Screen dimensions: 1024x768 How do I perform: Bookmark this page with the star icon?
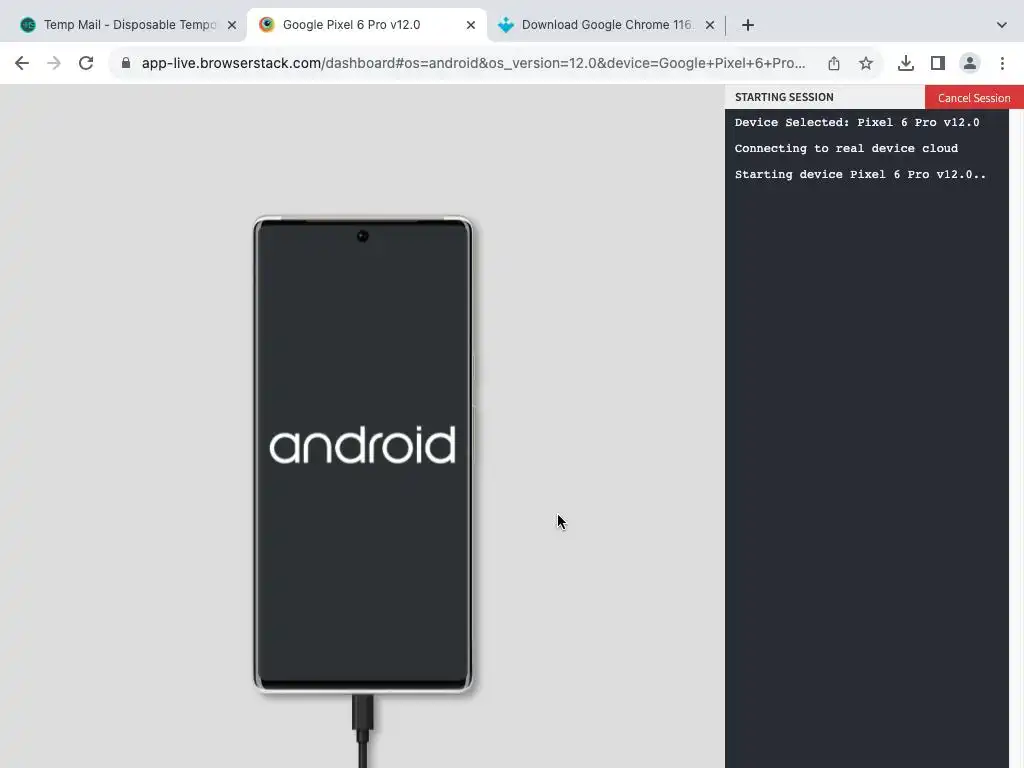[x=865, y=63]
